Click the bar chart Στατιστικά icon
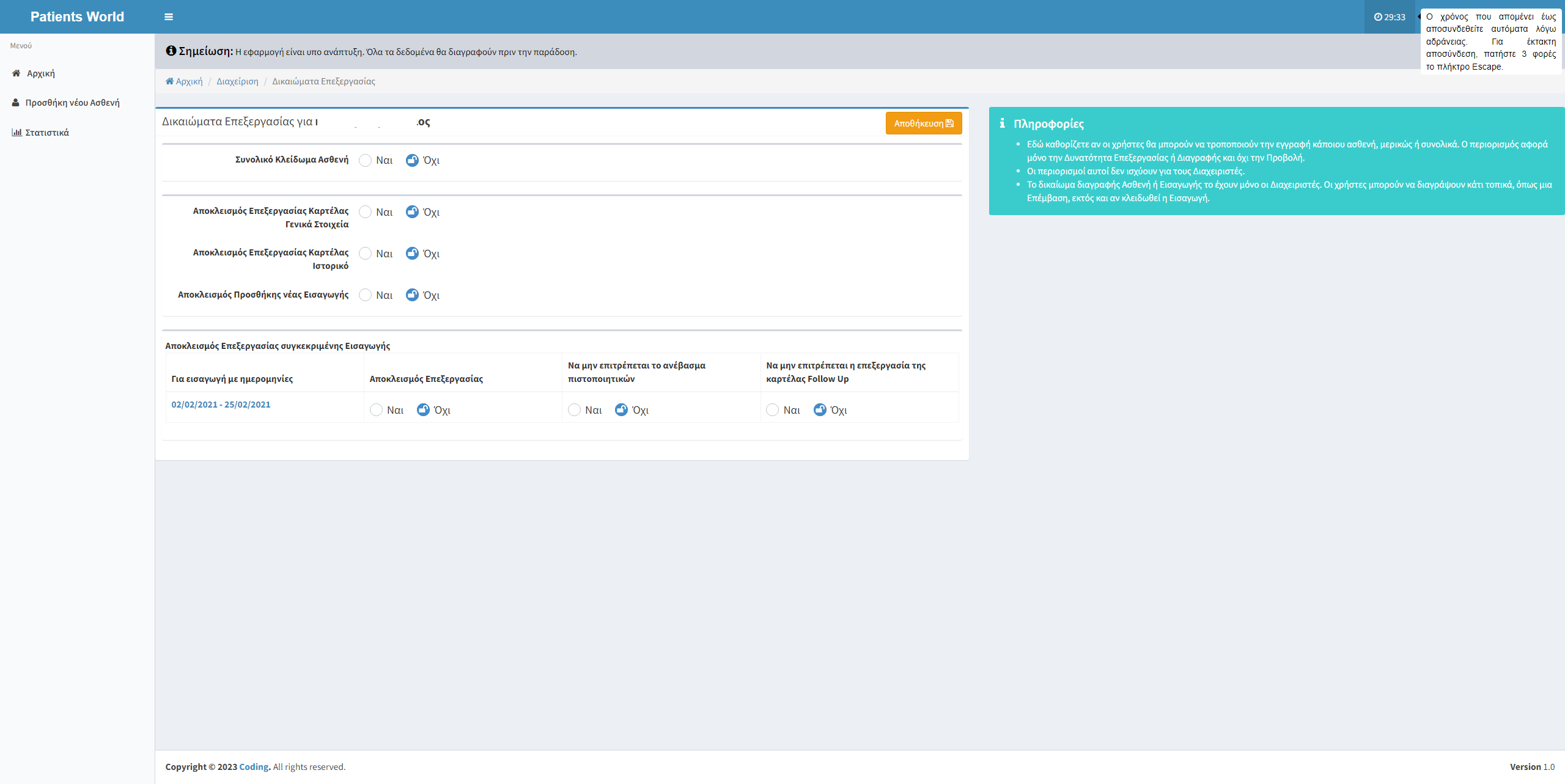 [x=17, y=133]
